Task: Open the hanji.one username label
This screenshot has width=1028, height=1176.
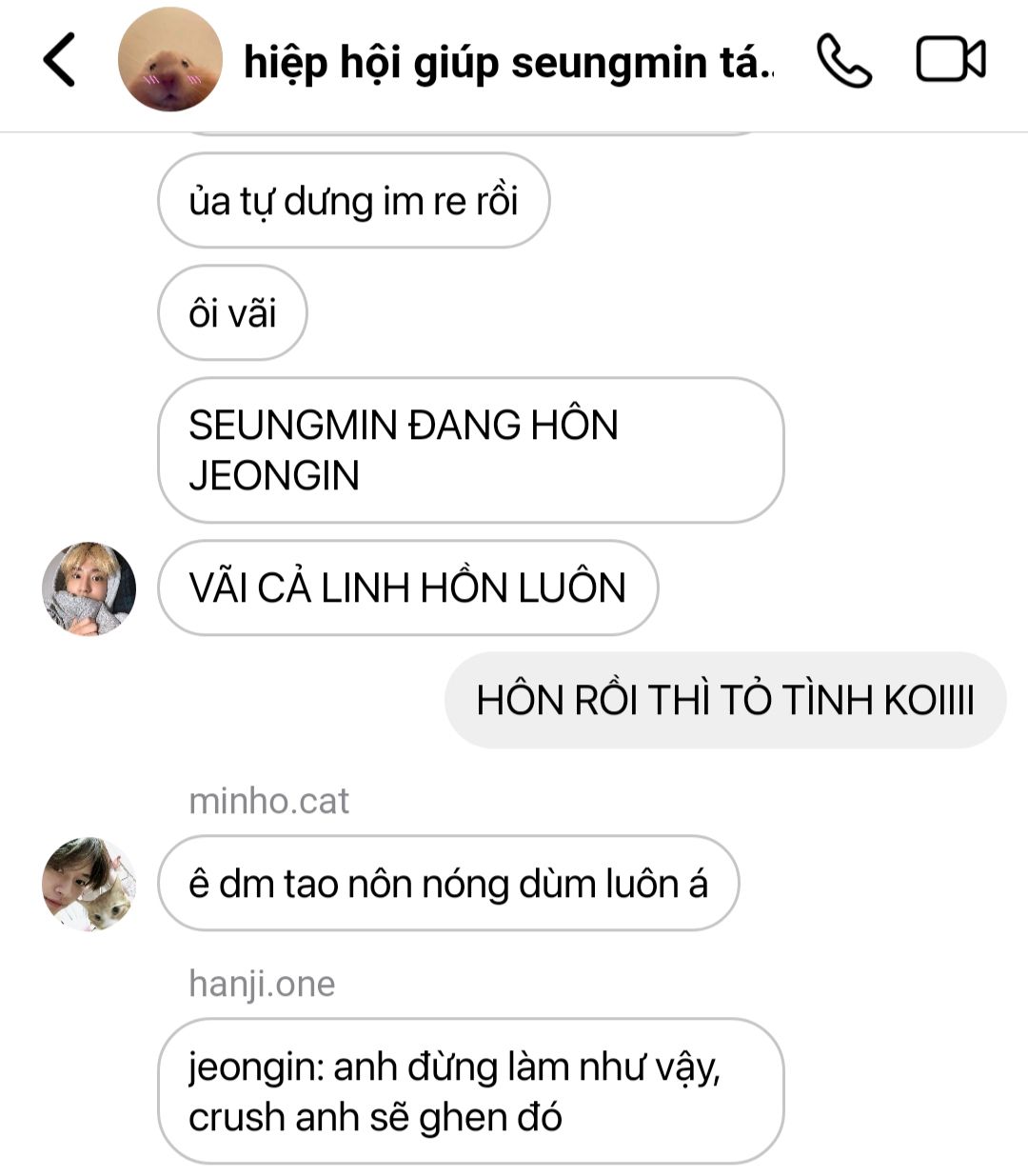Action: (262, 984)
